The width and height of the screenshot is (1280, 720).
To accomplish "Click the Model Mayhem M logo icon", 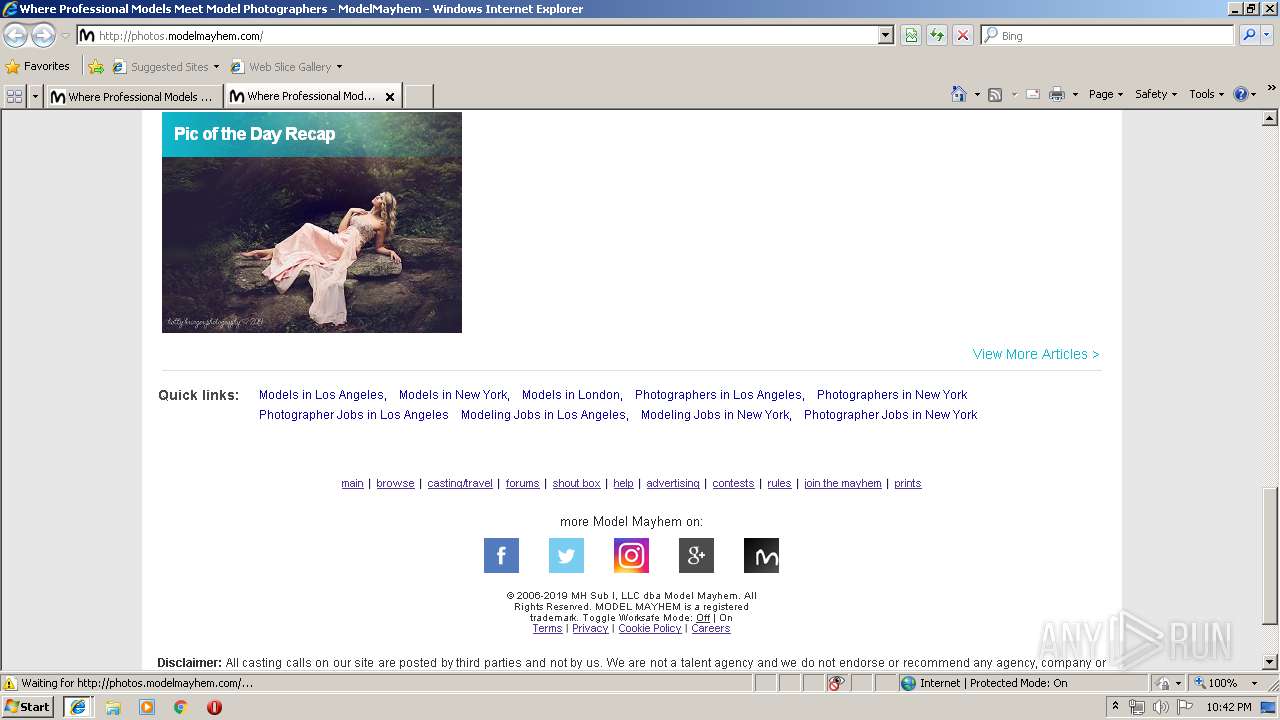I will click(x=761, y=555).
